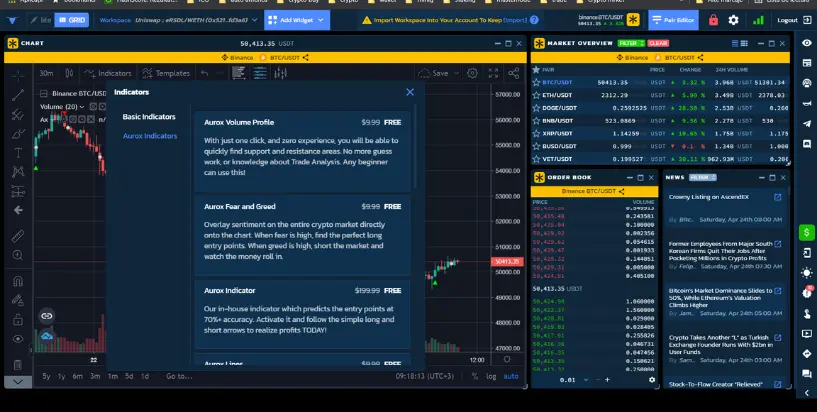Open indicator Templates

pos(166,73)
